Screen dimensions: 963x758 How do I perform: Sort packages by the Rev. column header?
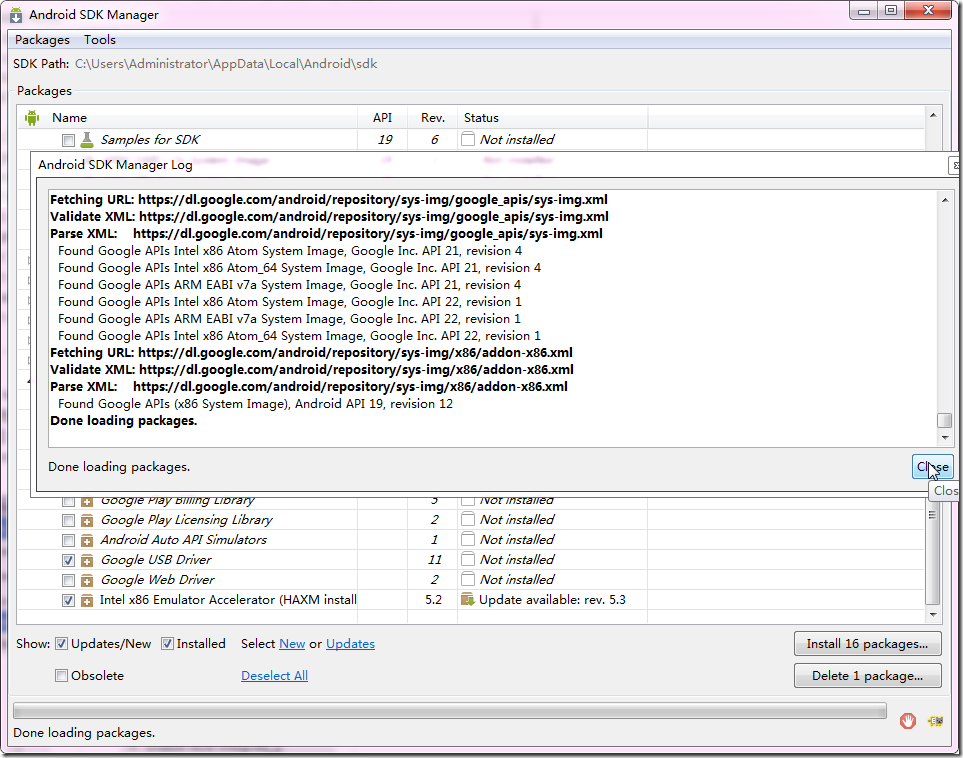click(432, 117)
